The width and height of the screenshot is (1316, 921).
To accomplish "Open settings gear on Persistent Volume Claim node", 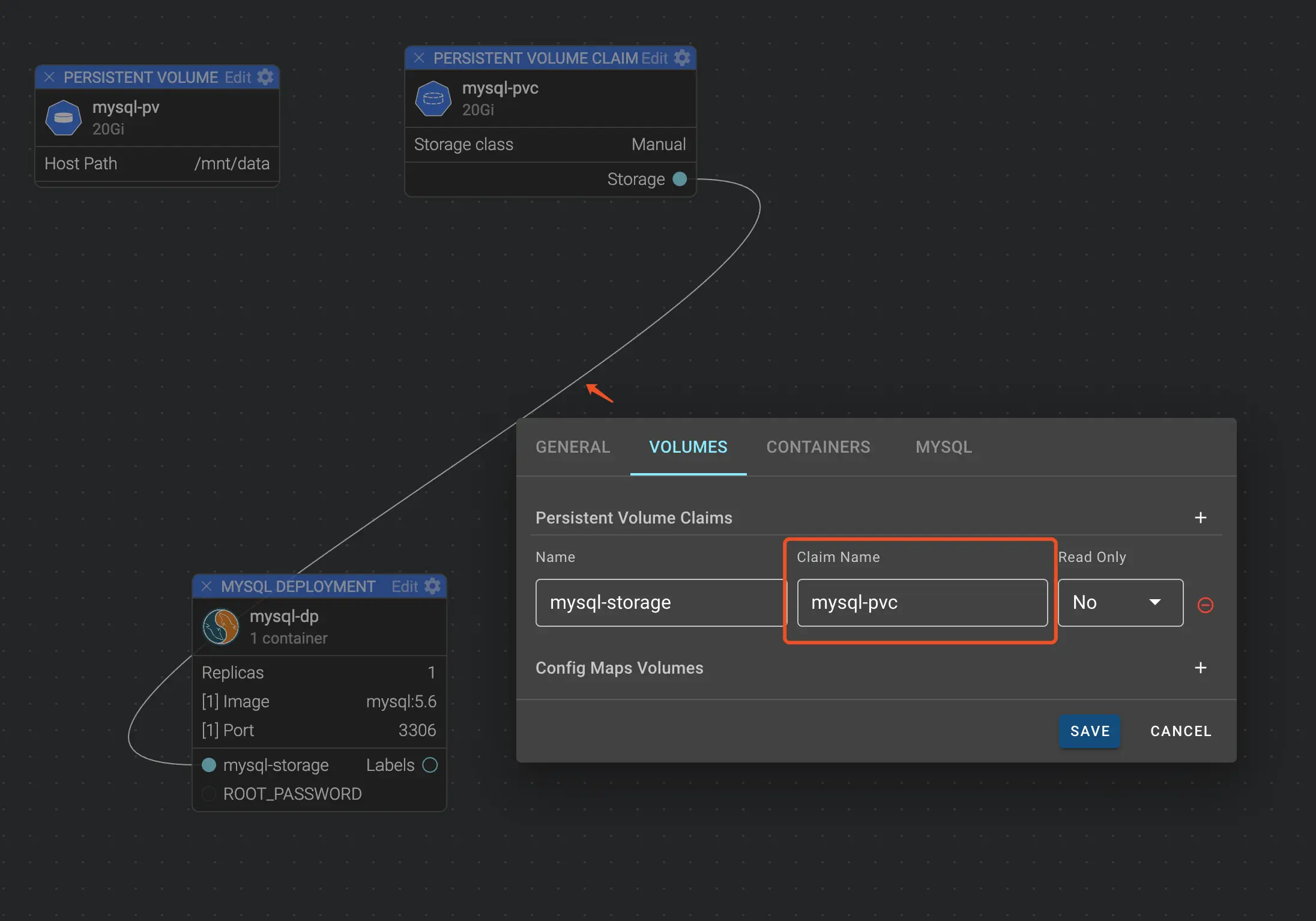I will [682, 58].
